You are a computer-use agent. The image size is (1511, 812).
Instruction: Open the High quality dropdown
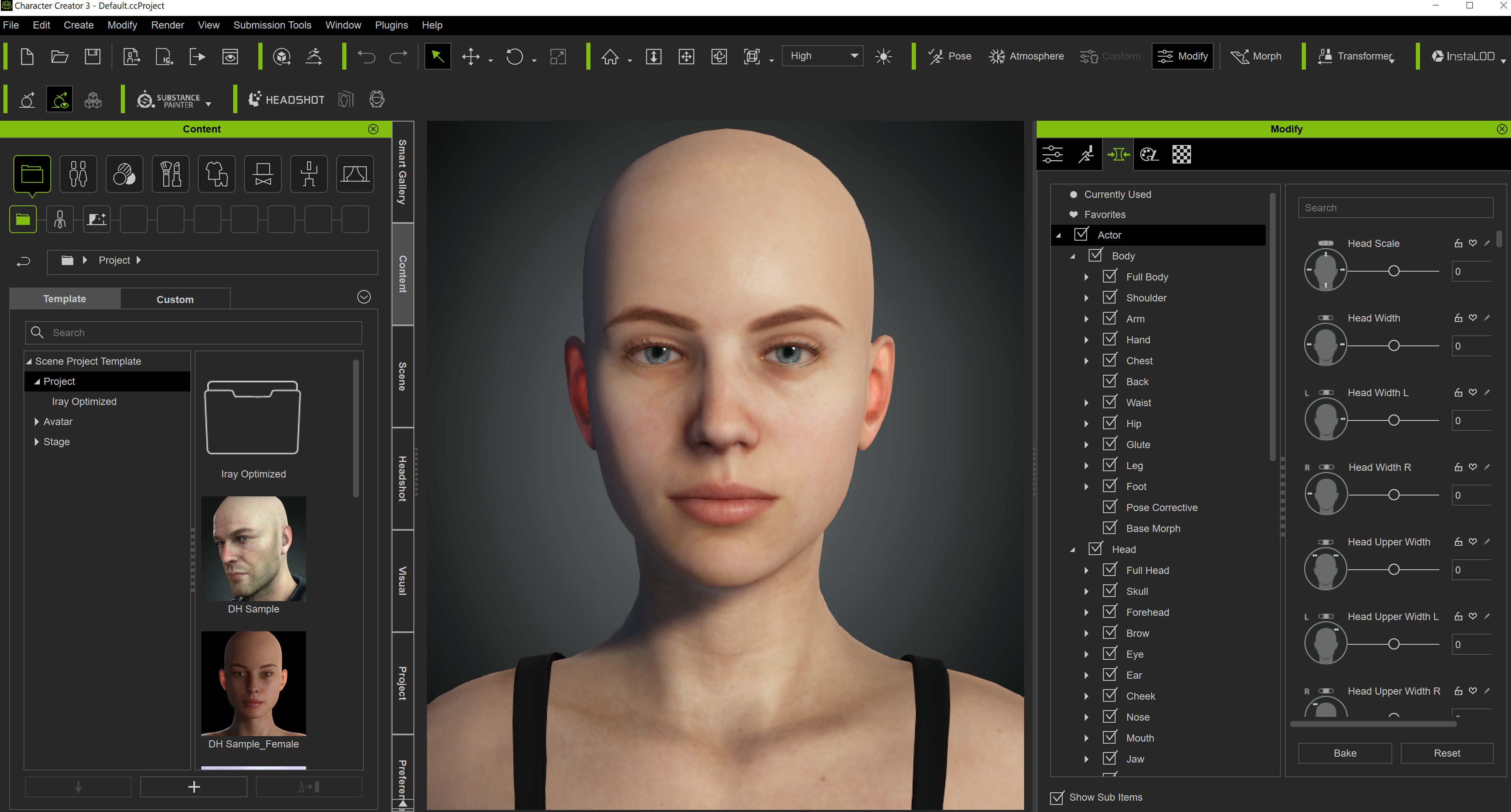point(822,56)
